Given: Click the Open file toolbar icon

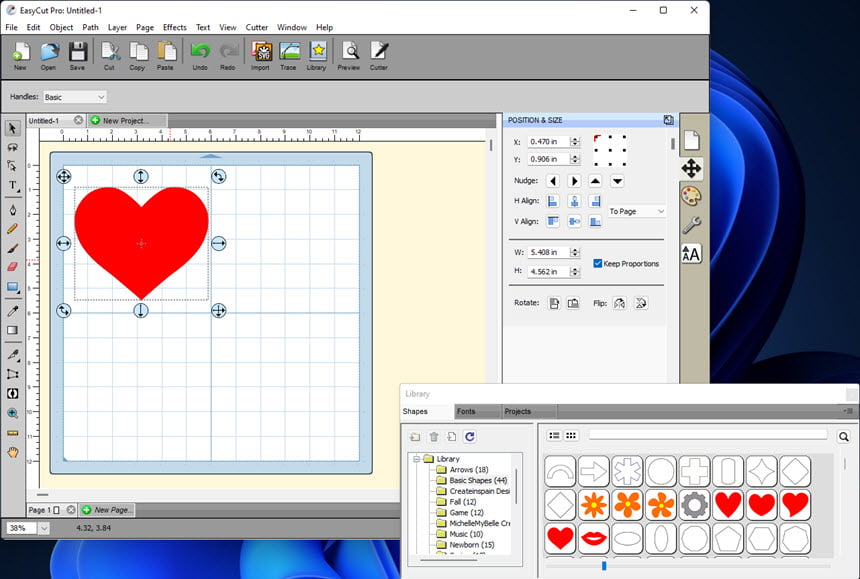Looking at the screenshot, I should coord(48,55).
